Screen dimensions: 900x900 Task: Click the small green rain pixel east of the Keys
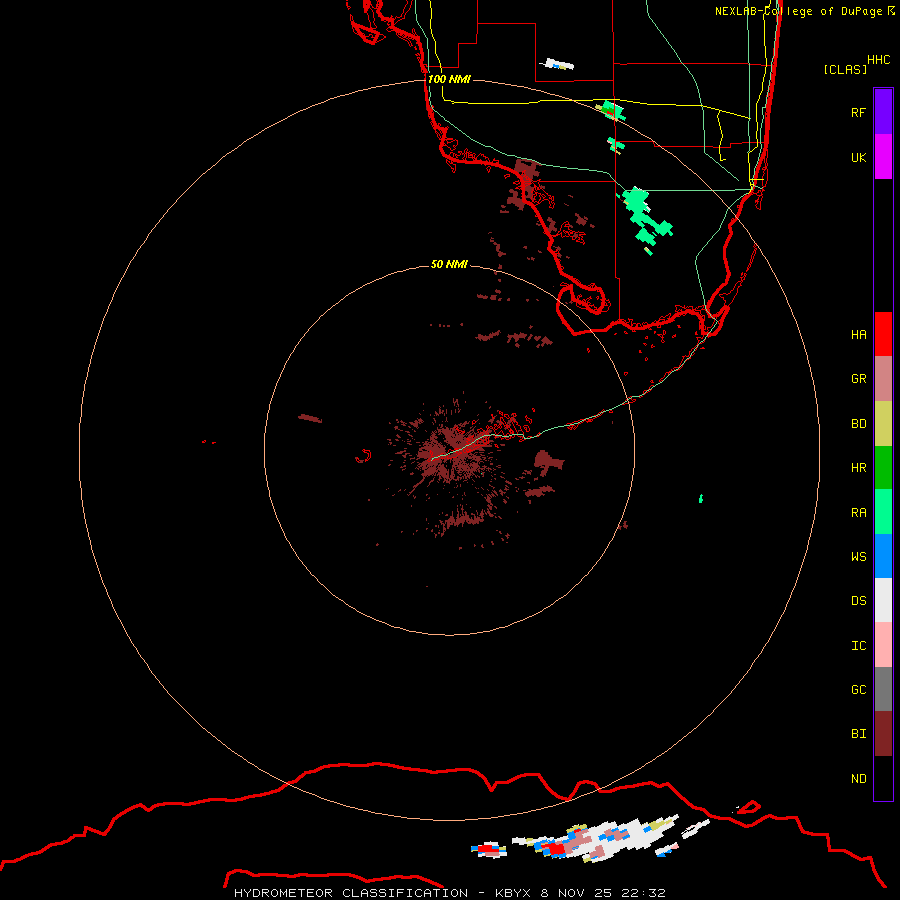701,498
